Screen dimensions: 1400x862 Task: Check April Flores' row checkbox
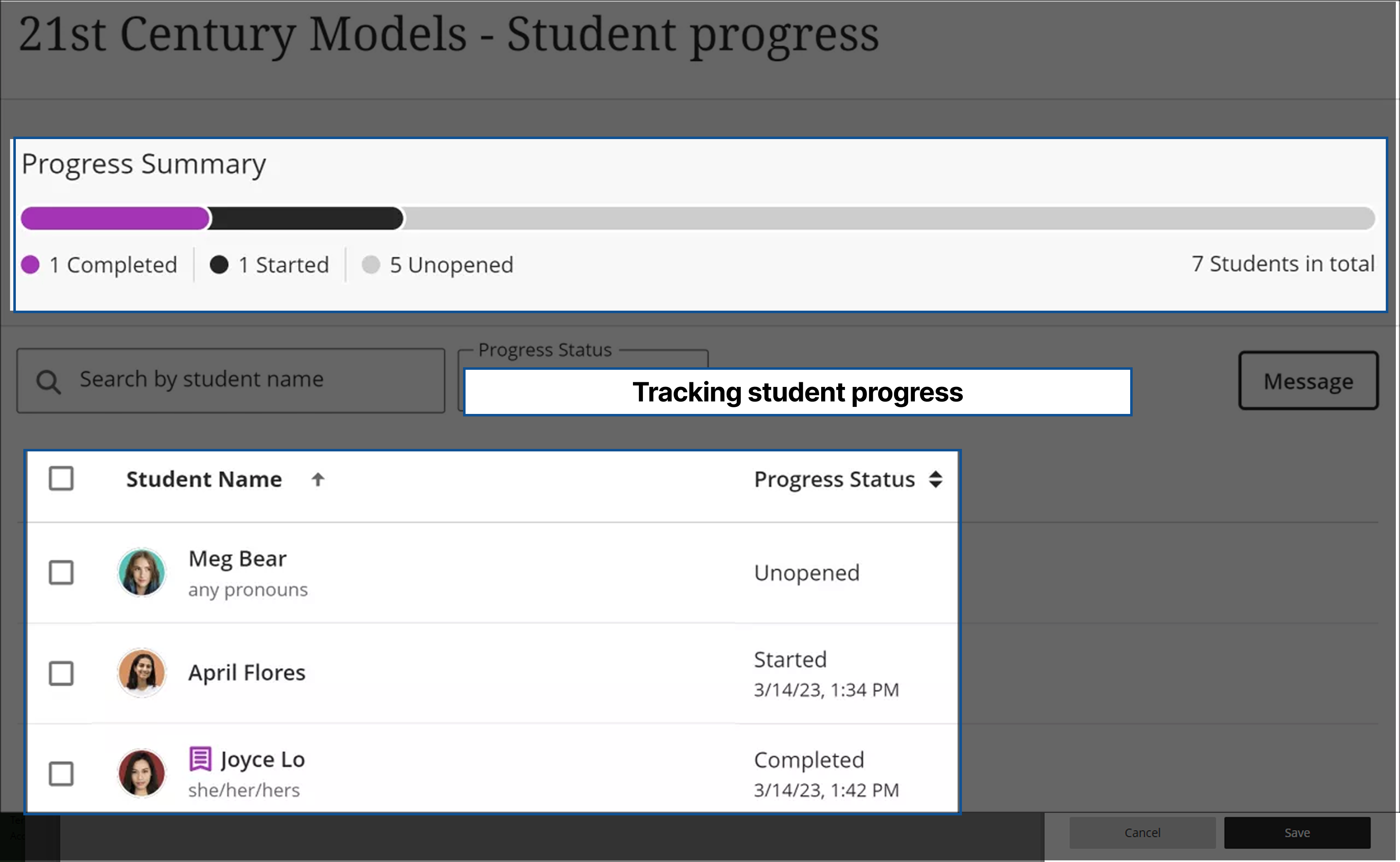(x=62, y=673)
